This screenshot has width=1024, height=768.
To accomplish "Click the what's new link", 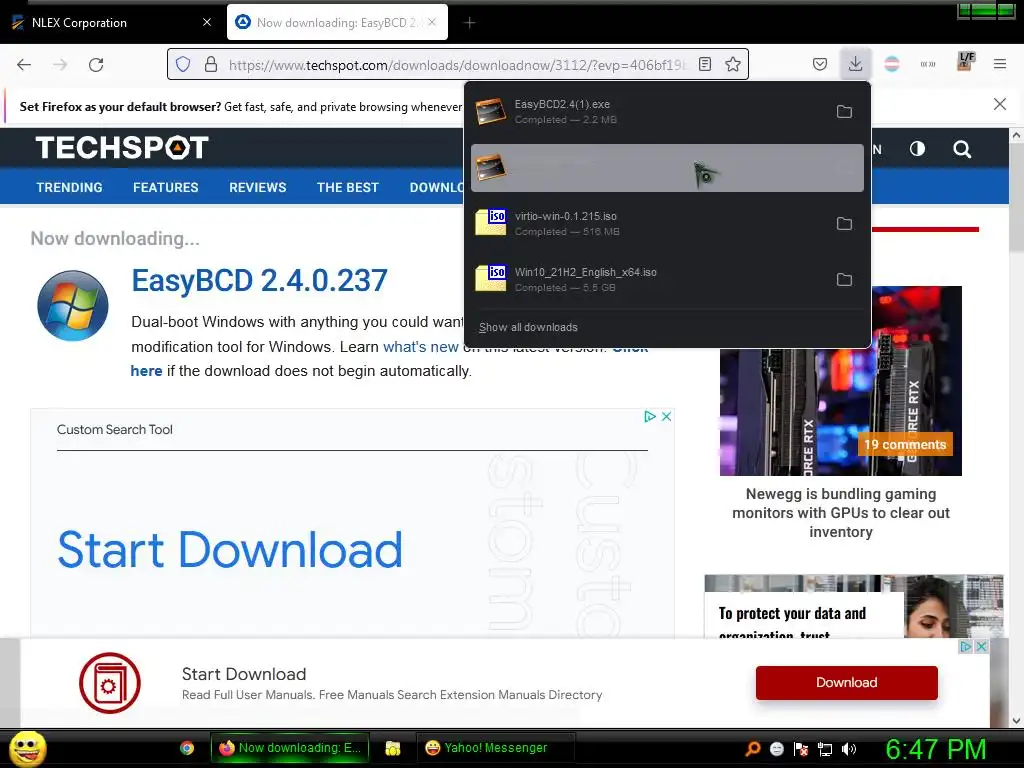I will [x=421, y=347].
